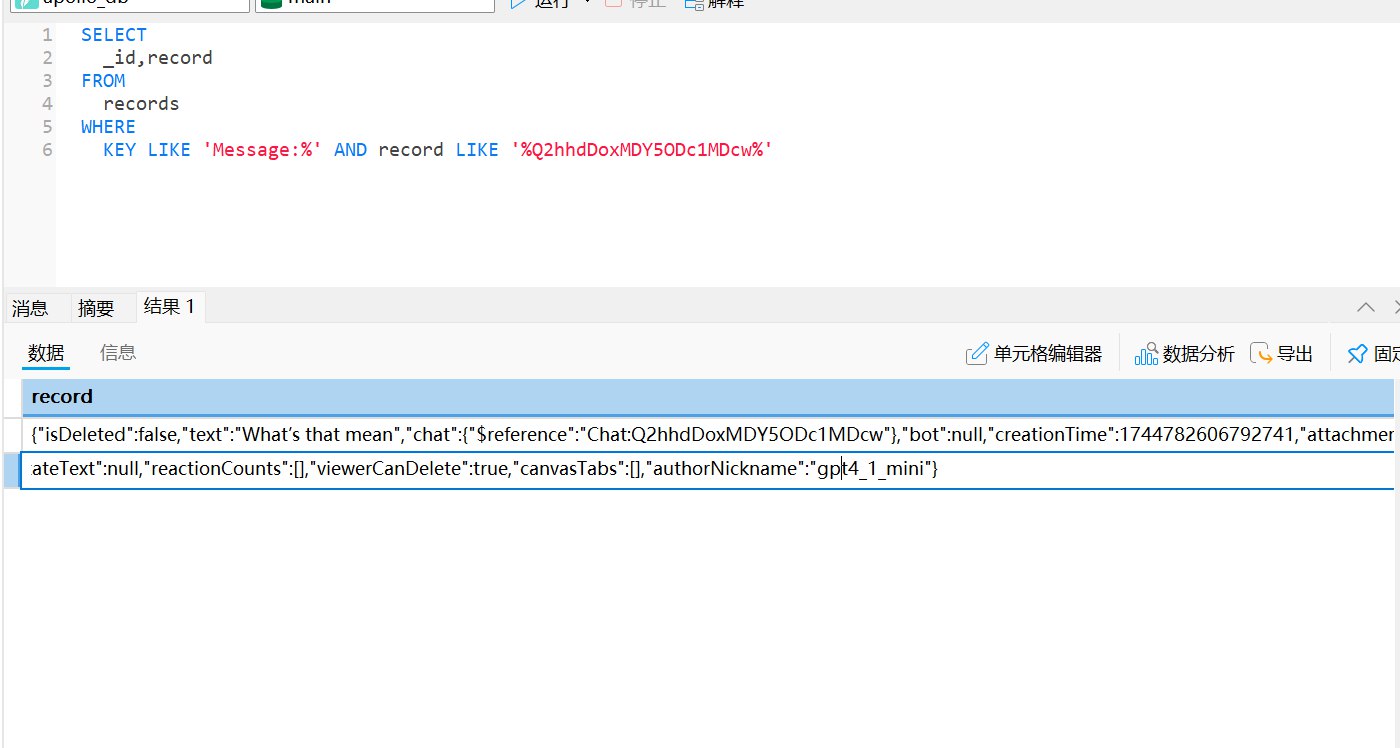Viewport: 1400px width, 748px height.
Task: Click the 导出 export icon
Action: tap(1263, 354)
